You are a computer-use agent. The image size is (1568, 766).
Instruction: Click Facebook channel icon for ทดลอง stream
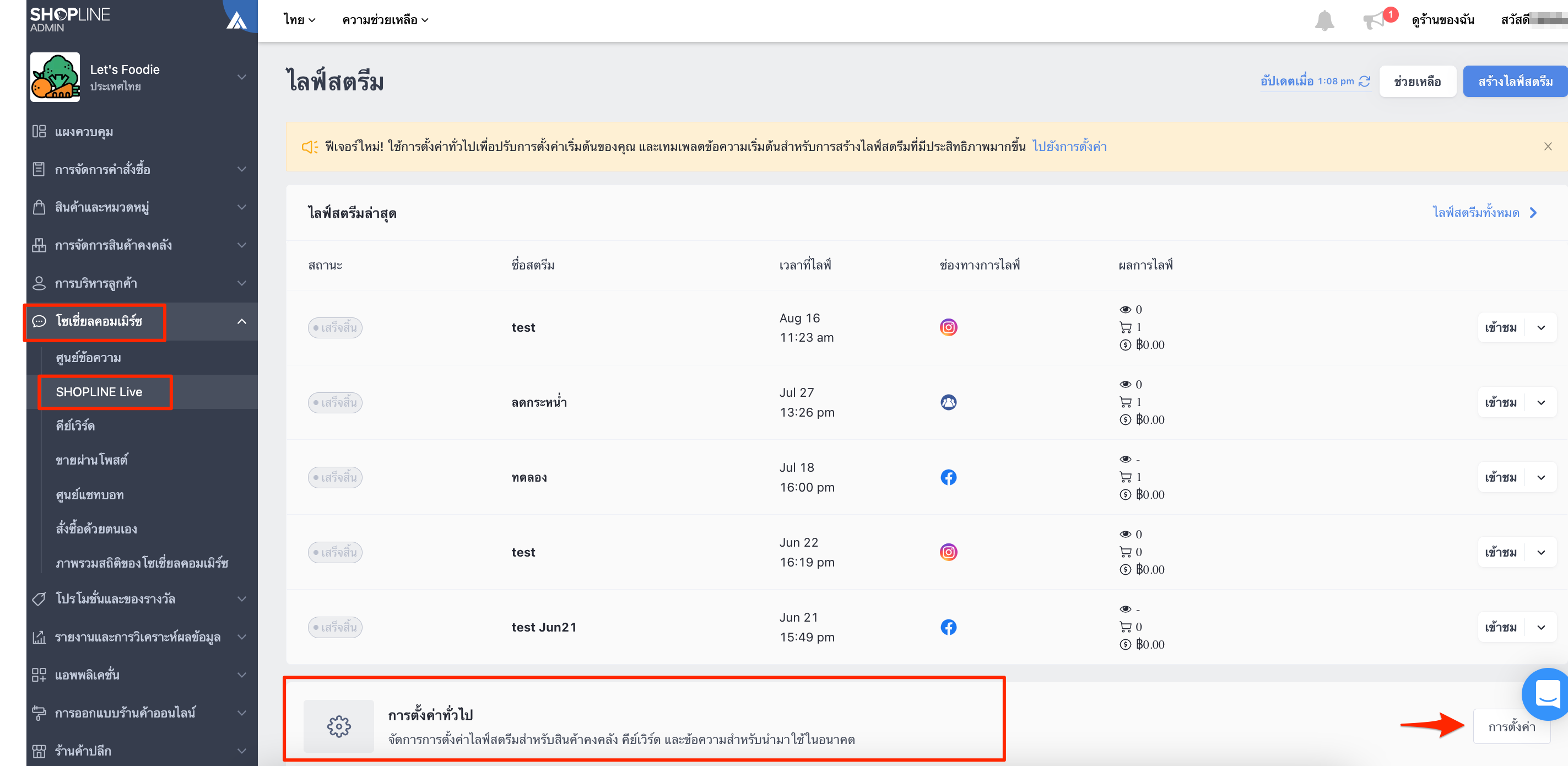click(x=948, y=477)
